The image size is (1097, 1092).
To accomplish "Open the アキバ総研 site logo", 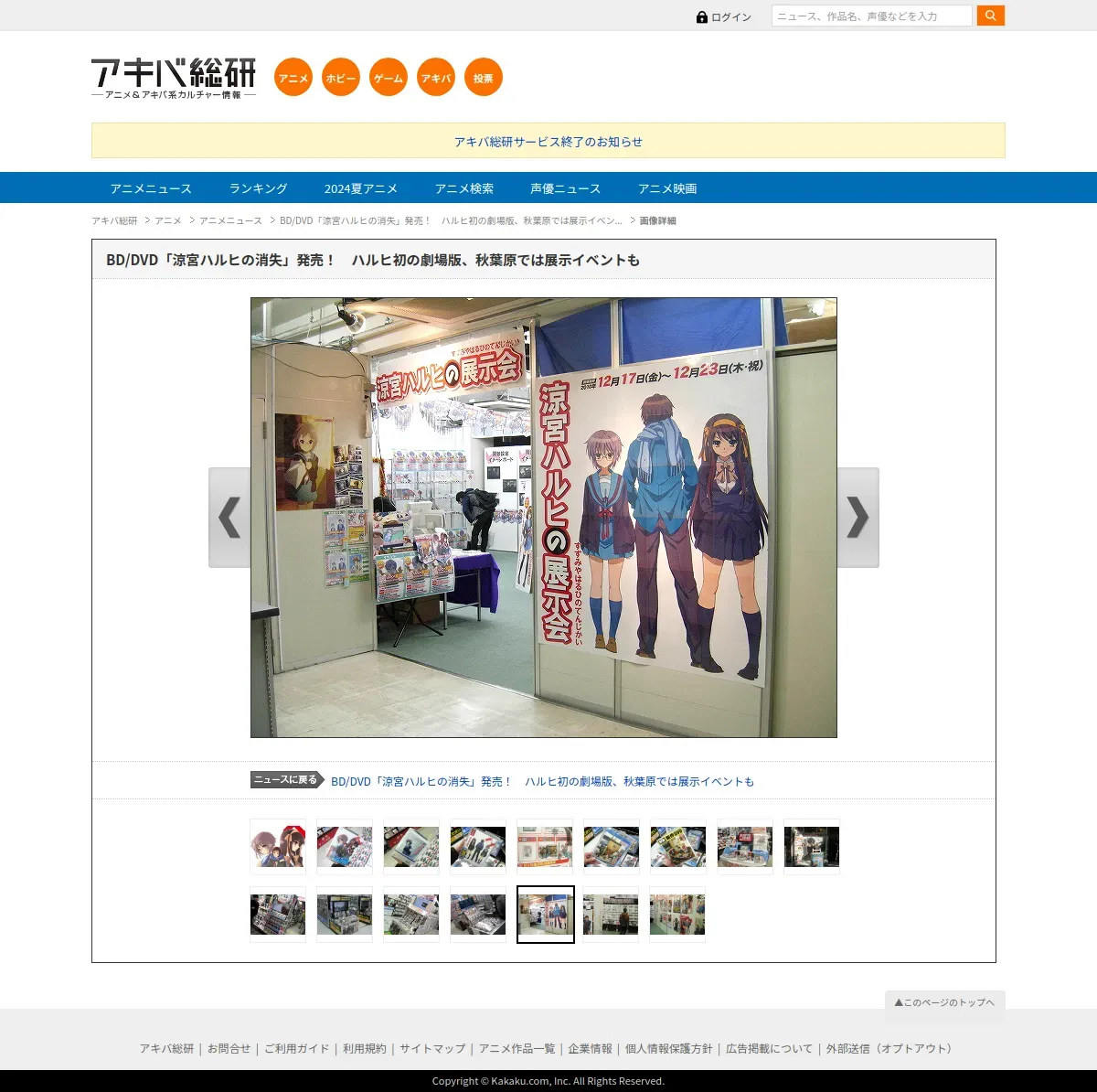I will coord(174,79).
